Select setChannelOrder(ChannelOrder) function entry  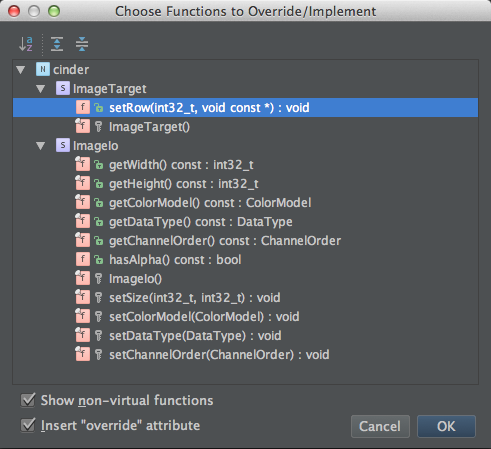coord(219,355)
